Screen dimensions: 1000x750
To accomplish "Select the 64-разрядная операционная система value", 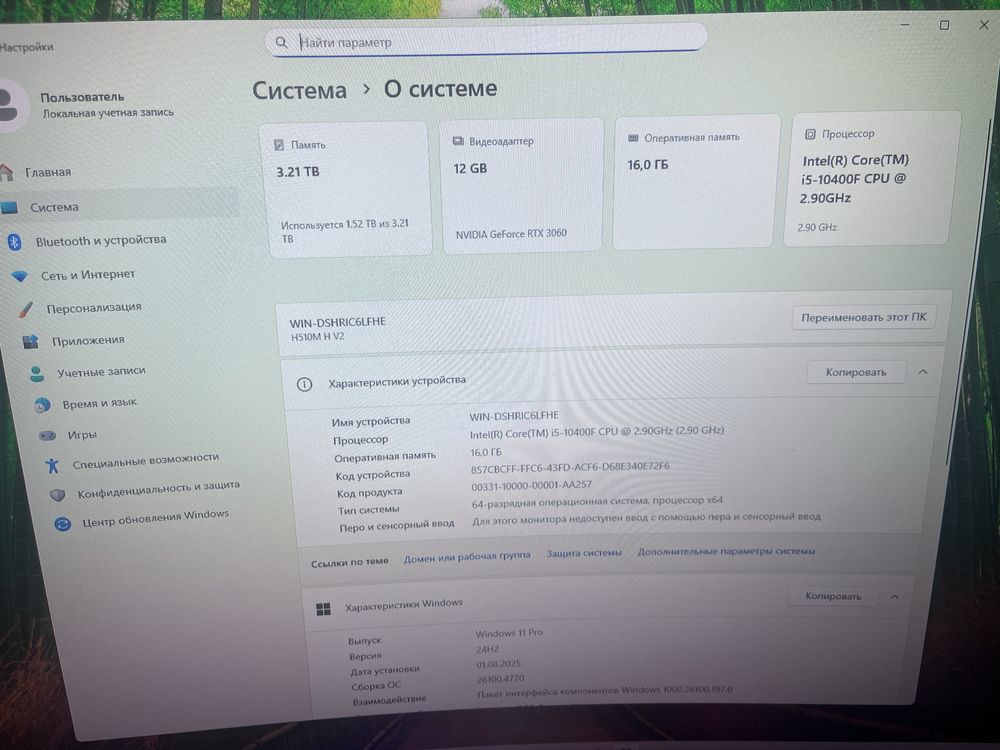I will [597, 502].
